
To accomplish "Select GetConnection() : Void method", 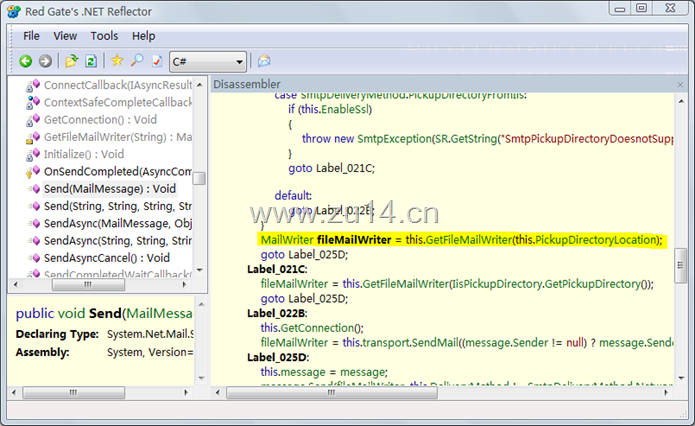I will click(x=100, y=120).
